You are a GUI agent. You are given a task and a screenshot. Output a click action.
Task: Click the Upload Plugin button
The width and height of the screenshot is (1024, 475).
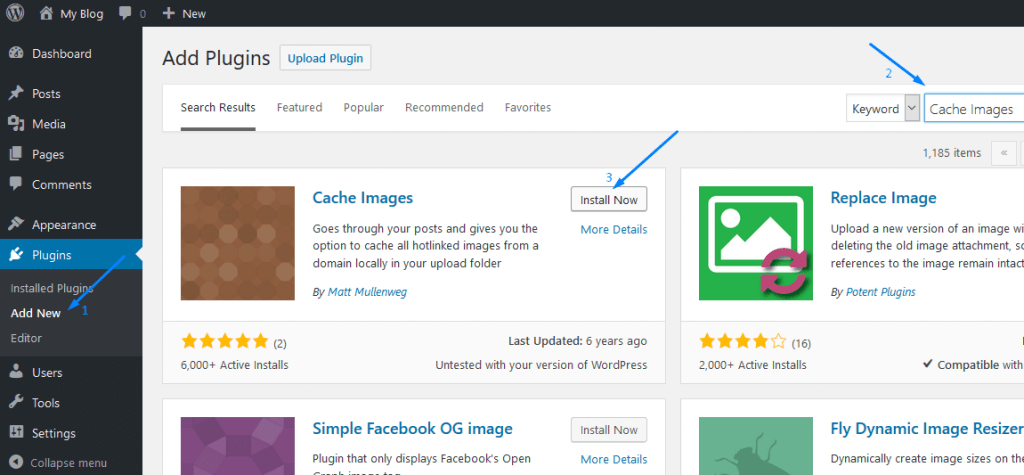[325, 57]
